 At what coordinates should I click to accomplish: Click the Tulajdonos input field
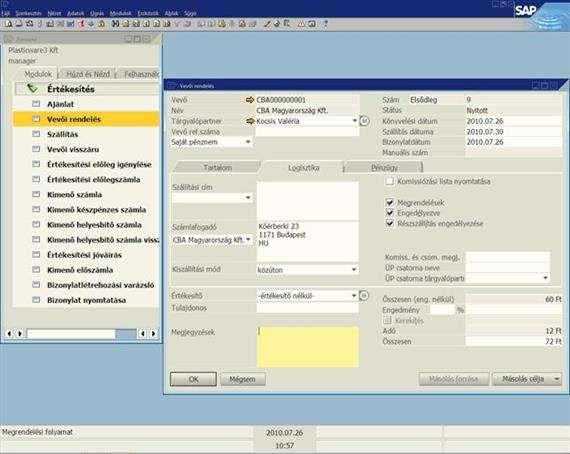point(307,308)
